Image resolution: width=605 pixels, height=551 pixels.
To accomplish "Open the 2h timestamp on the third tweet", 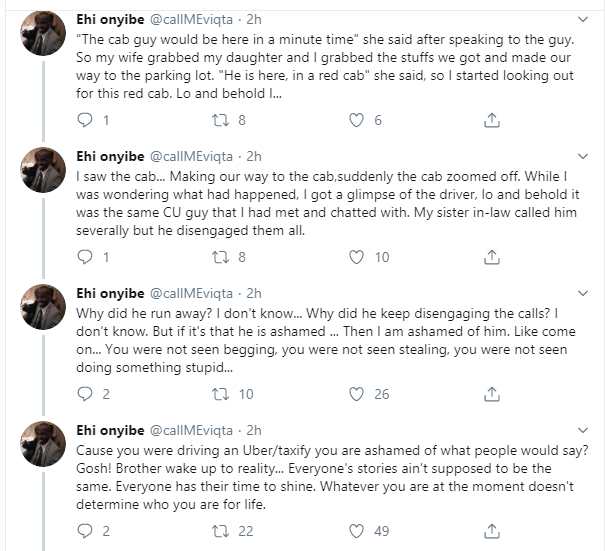I will coord(254,294).
